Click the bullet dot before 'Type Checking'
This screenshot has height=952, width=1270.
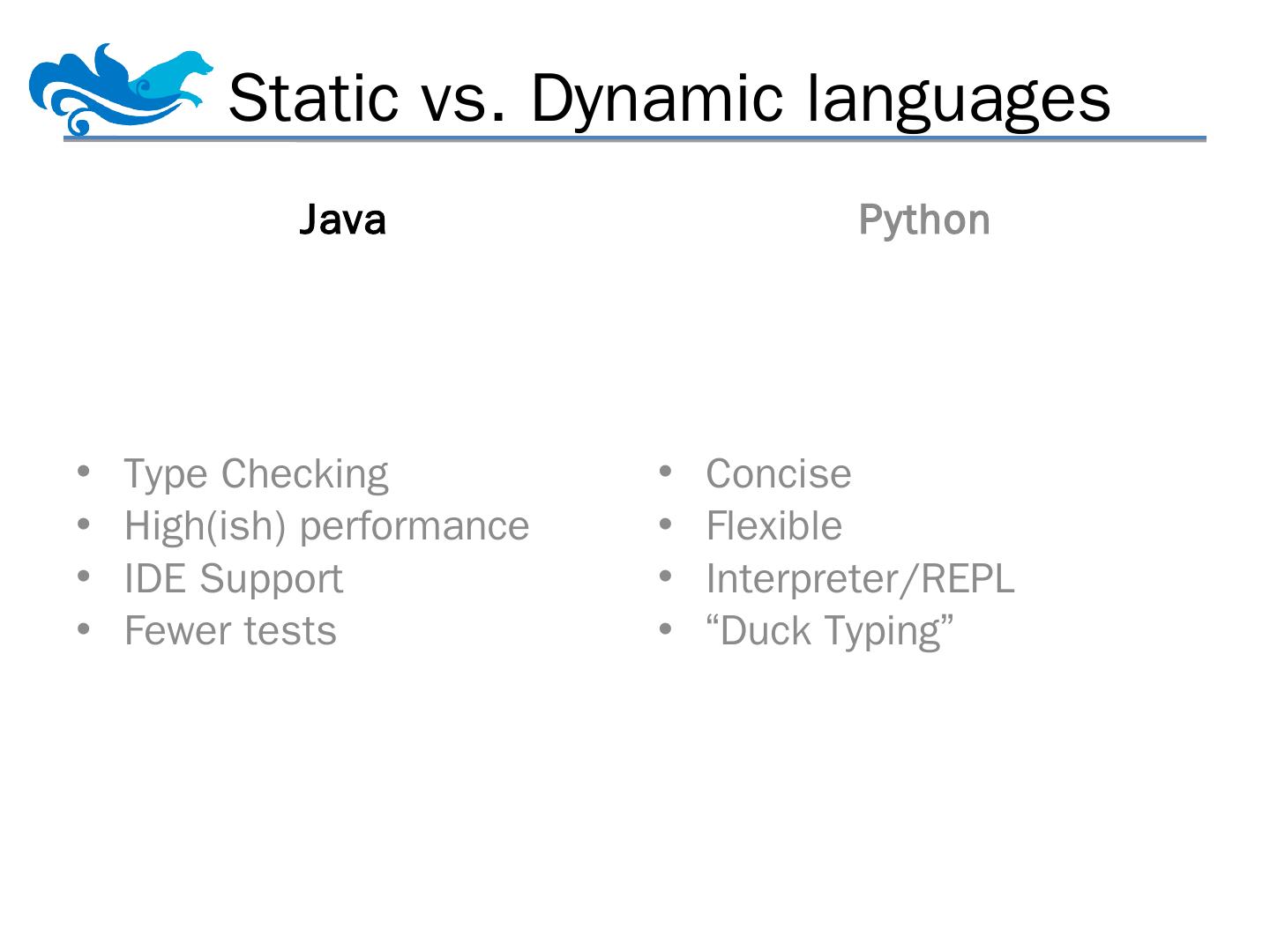pyautogui.click(x=84, y=472)
